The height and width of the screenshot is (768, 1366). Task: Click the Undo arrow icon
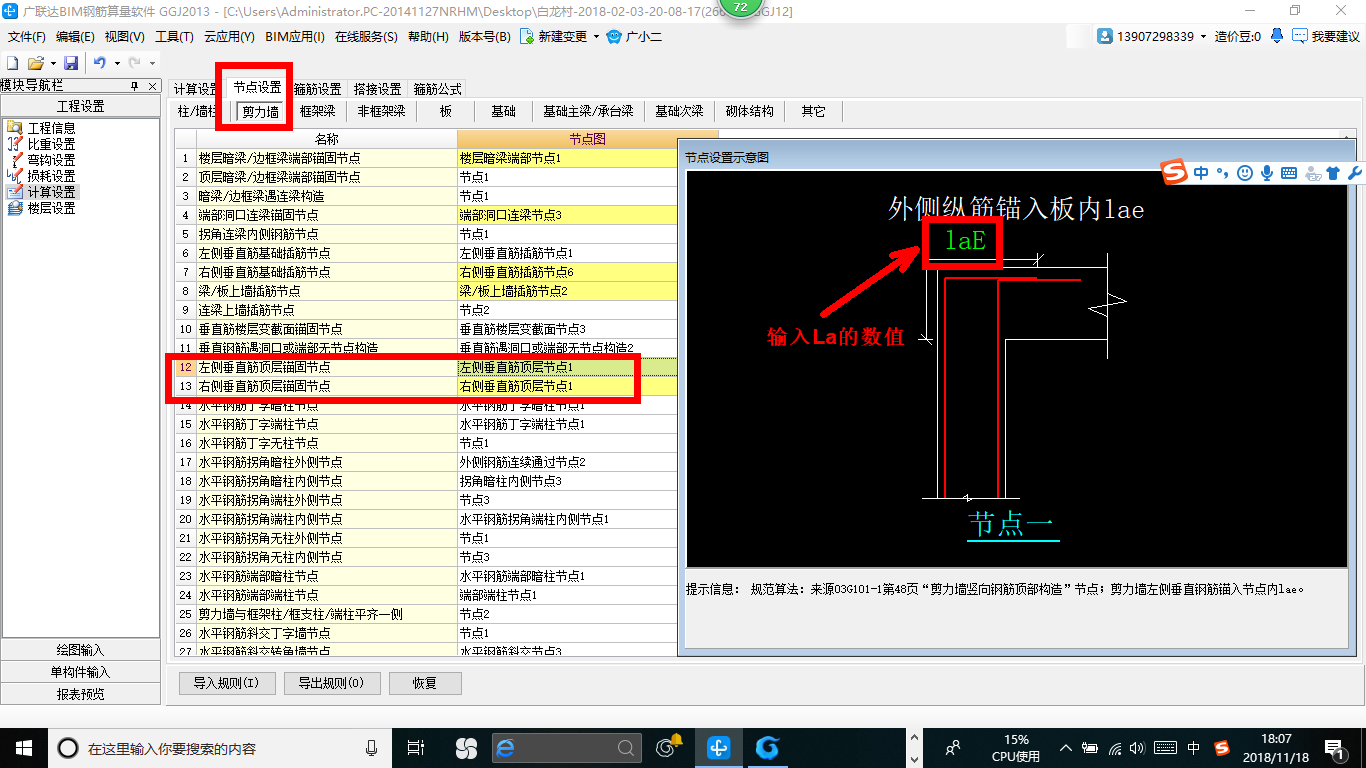[x=99, y=62]
